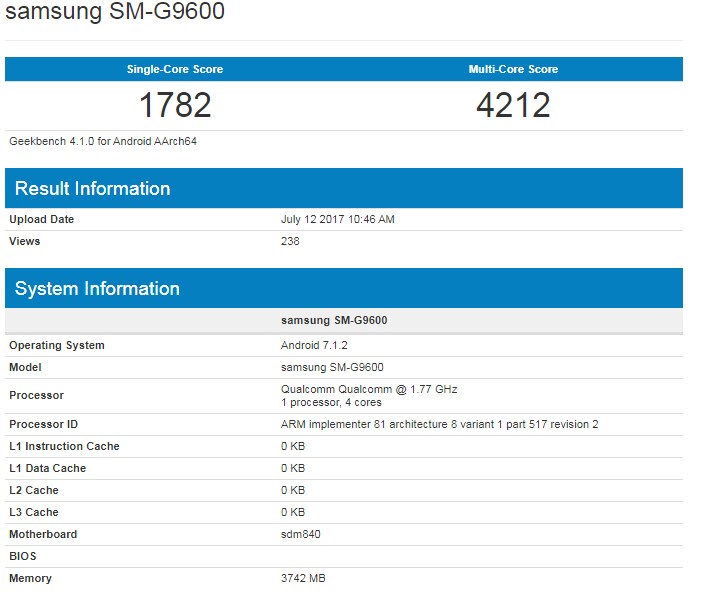Click the Views label
This screenshot has width=711, height=600.
click(24, 241)
